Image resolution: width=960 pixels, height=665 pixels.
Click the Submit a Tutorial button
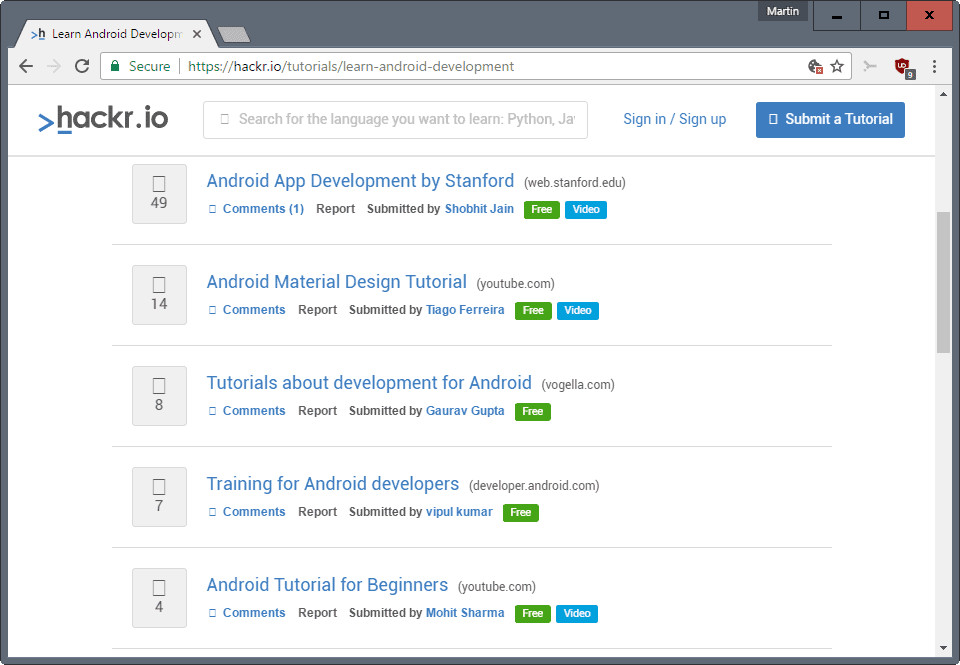(x=831, y=119)
